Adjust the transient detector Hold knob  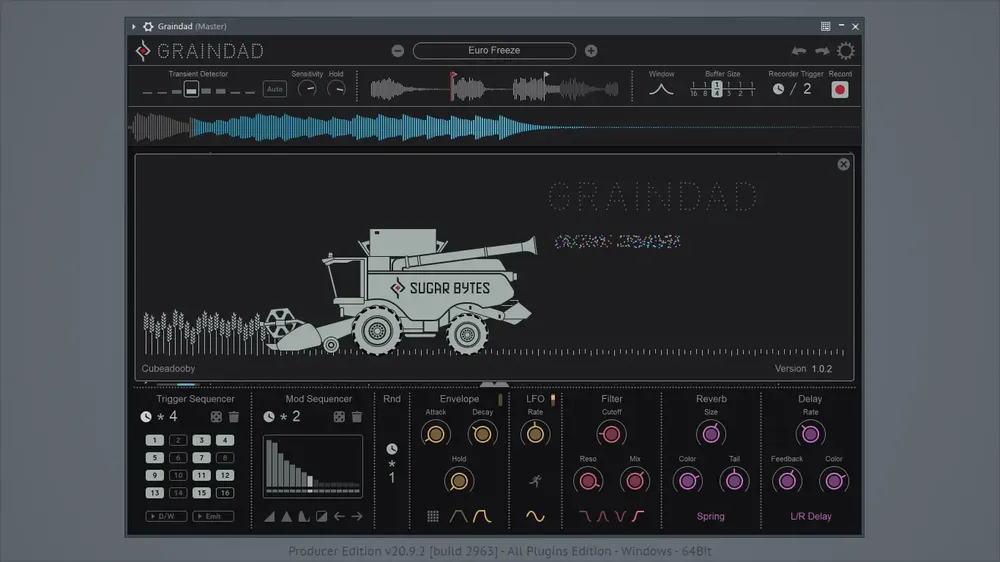tap(336, 89)
